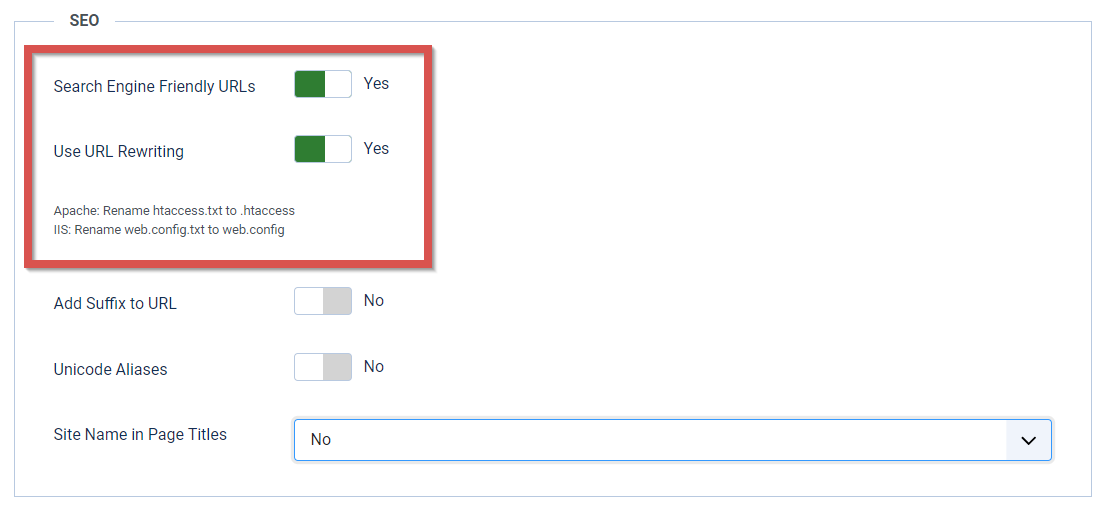This screenshot has width=1108, height=515.
Task: Click the Search Engine Friendly URLs label
Action: tap(155, 87)
